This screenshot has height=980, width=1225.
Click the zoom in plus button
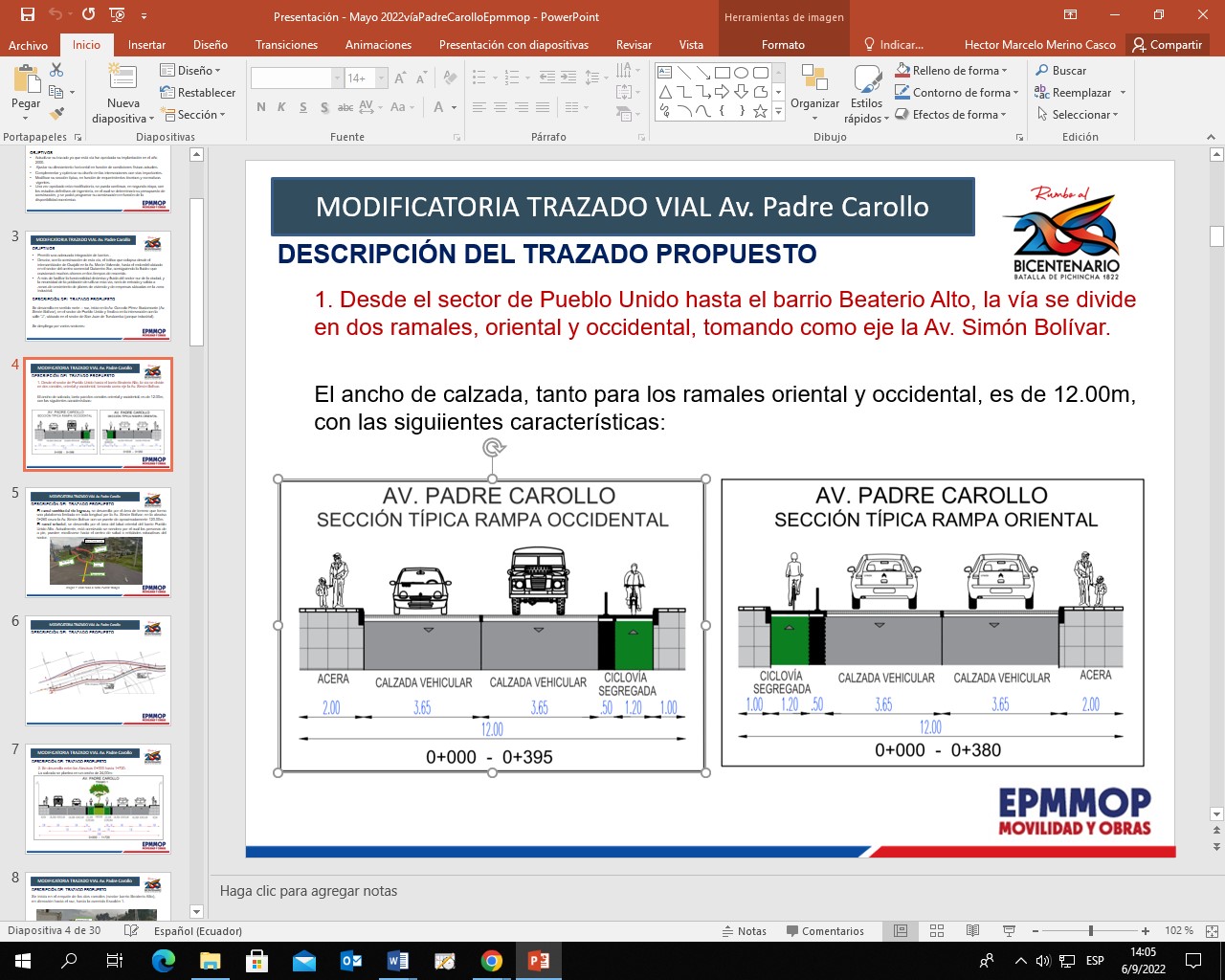coord(1146,931)
